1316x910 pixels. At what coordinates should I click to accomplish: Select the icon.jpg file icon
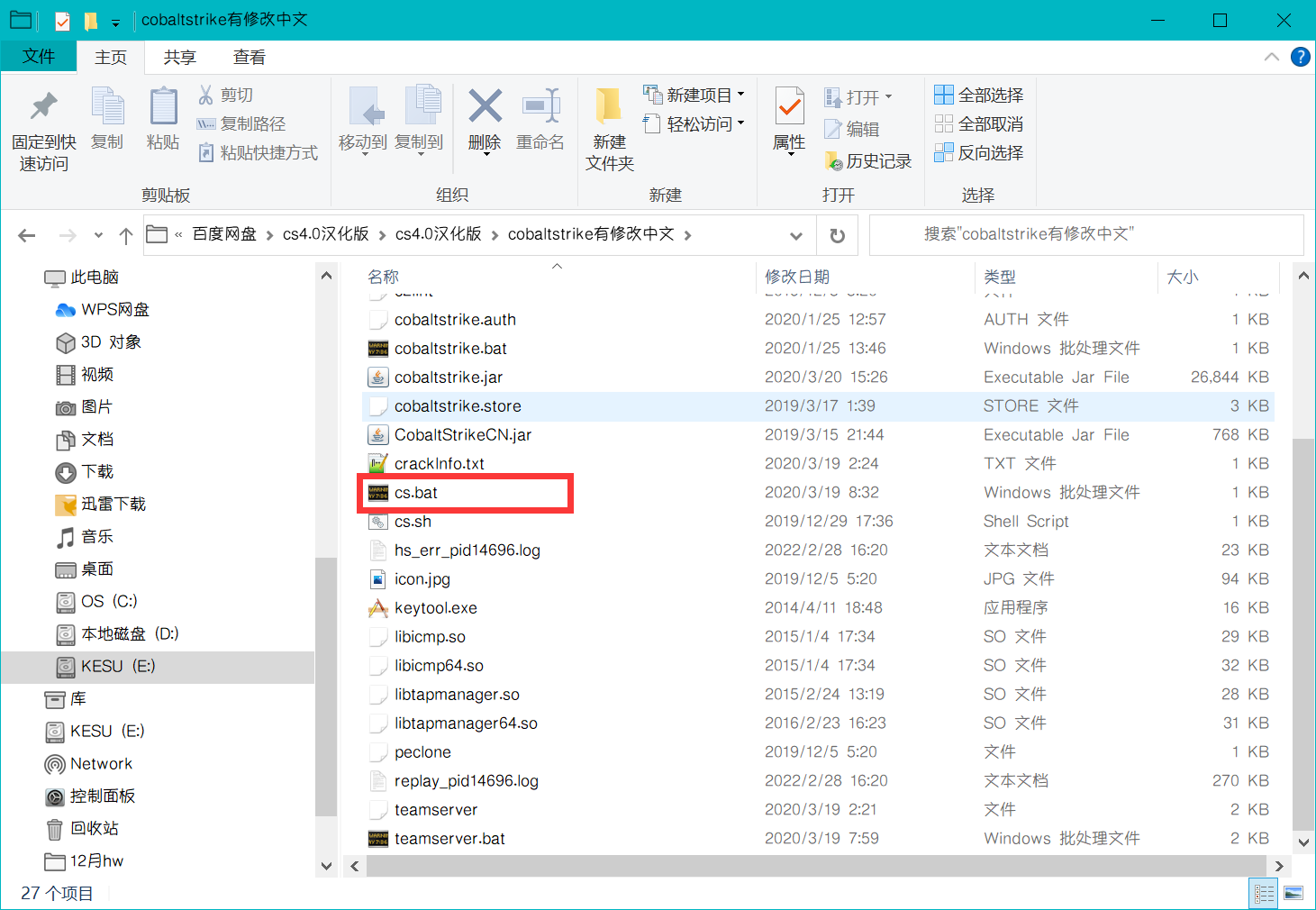[x=378, y=579]
